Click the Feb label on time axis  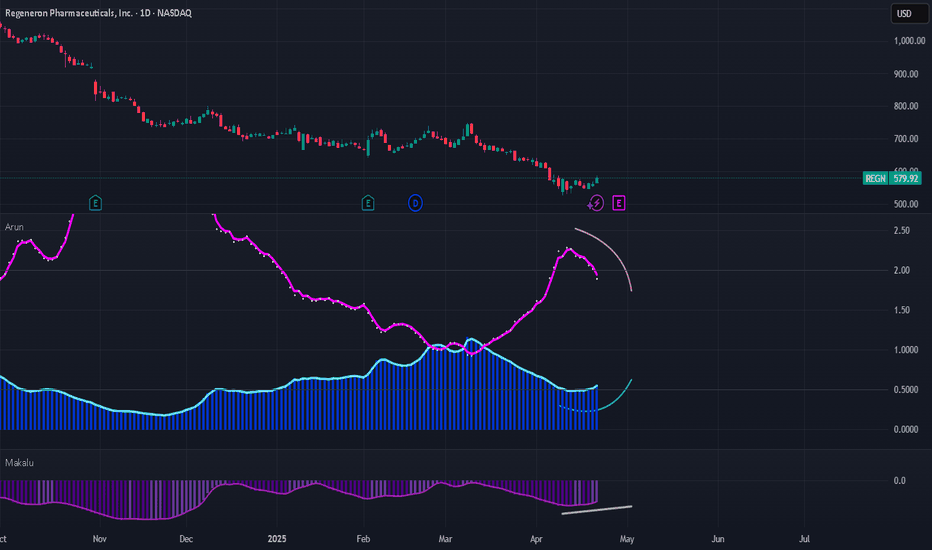[363, 539]
